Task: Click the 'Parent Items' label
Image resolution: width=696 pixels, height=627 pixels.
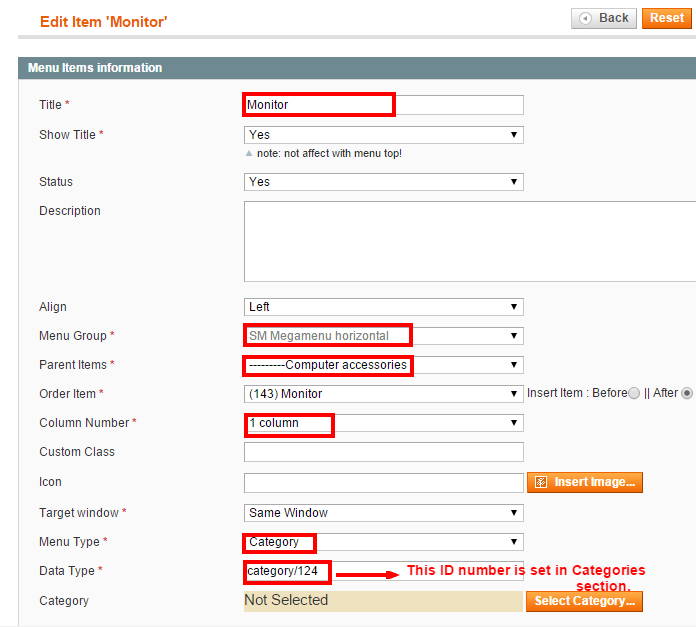Action: [73, 365]
